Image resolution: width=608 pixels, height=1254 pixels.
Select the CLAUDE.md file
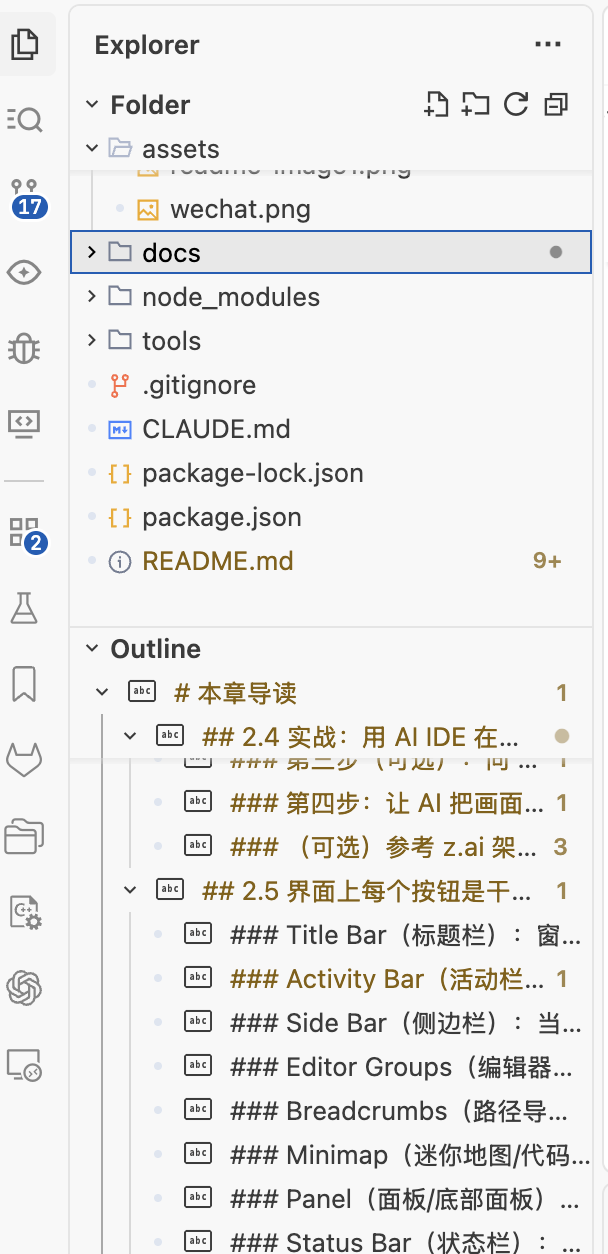[216, 429]
